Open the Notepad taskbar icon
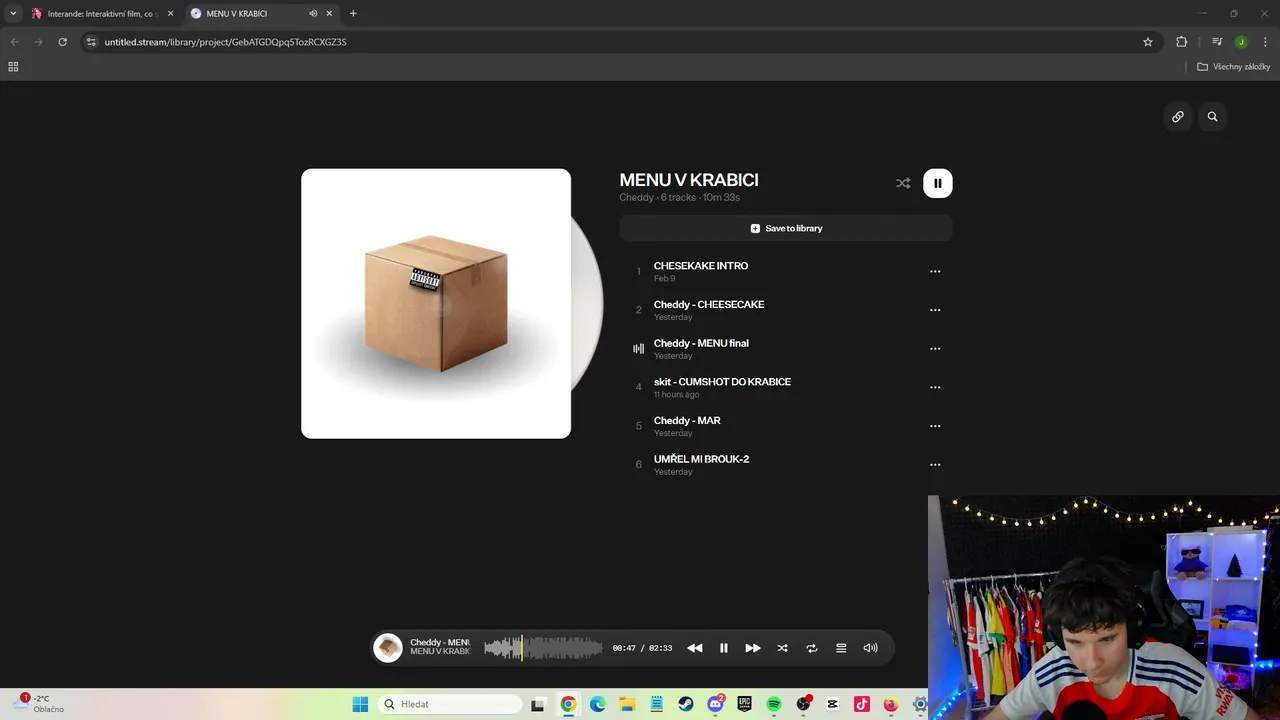The image size is (1280, 720). (656, 704)
